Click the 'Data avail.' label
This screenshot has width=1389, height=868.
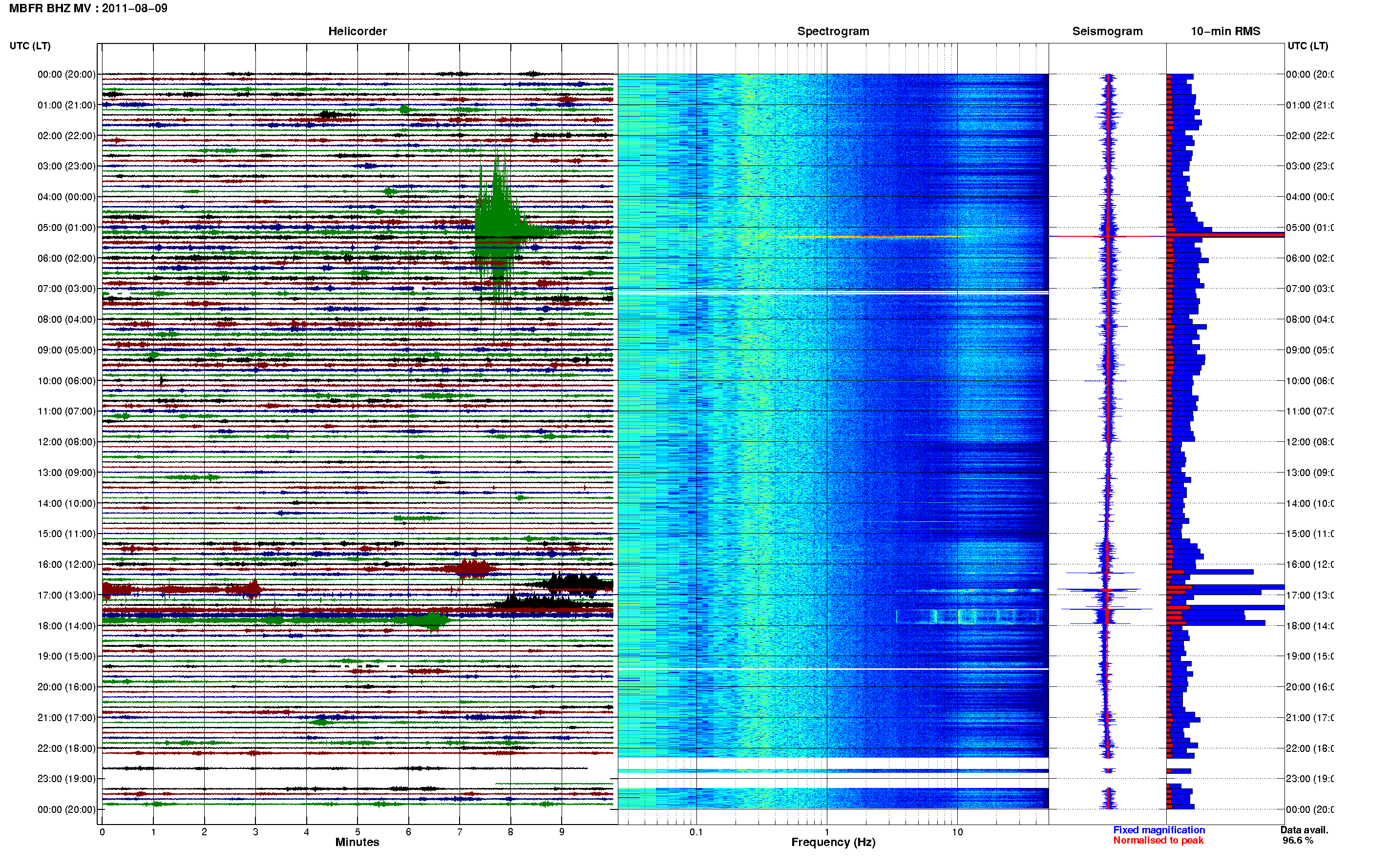point(1304,830)
